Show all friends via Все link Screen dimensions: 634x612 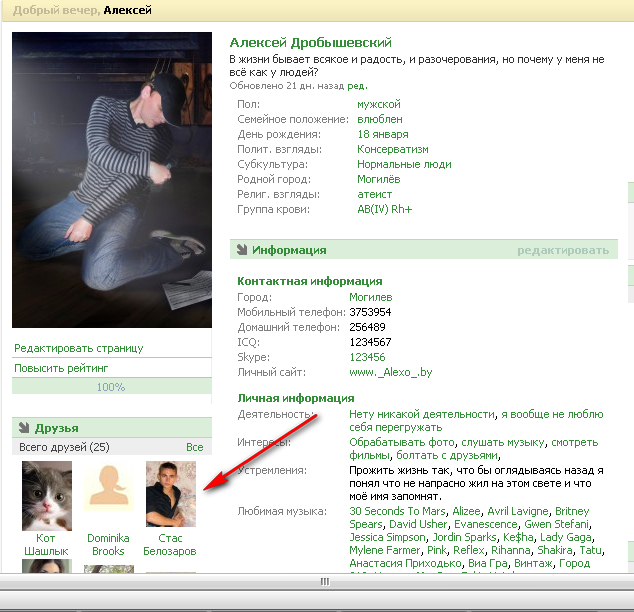click(194, 447)
